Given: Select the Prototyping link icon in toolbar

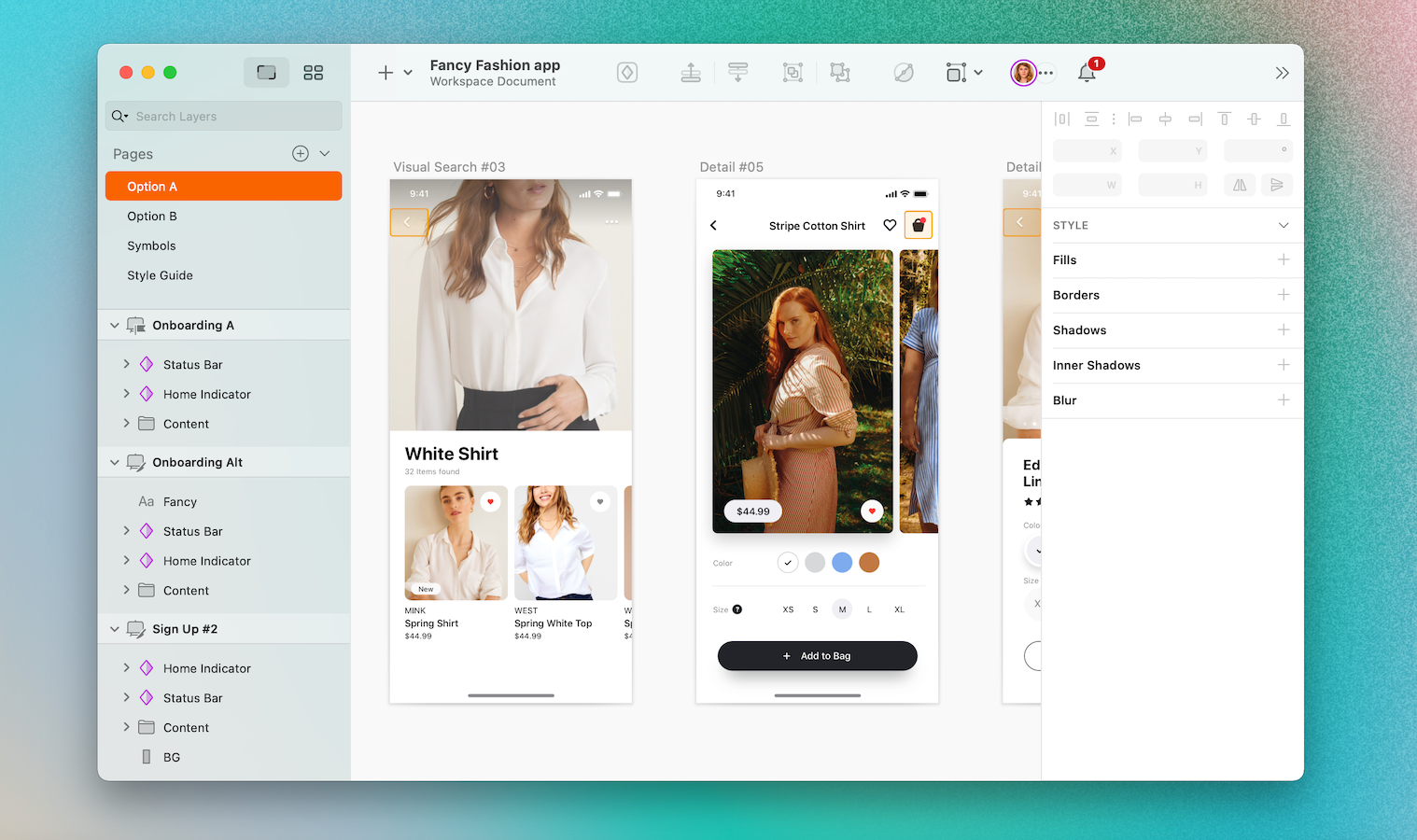Looking at the screenshot, I should pos(903,72).
